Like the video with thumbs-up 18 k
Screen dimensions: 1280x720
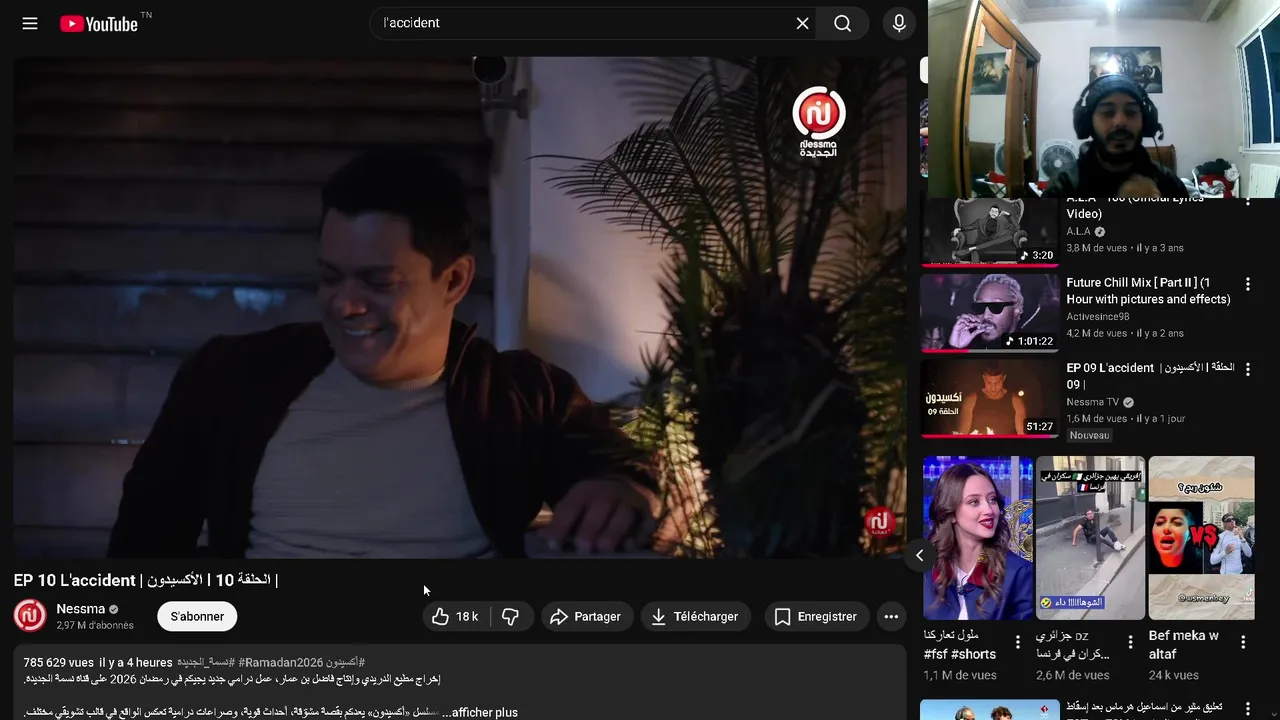456,616
